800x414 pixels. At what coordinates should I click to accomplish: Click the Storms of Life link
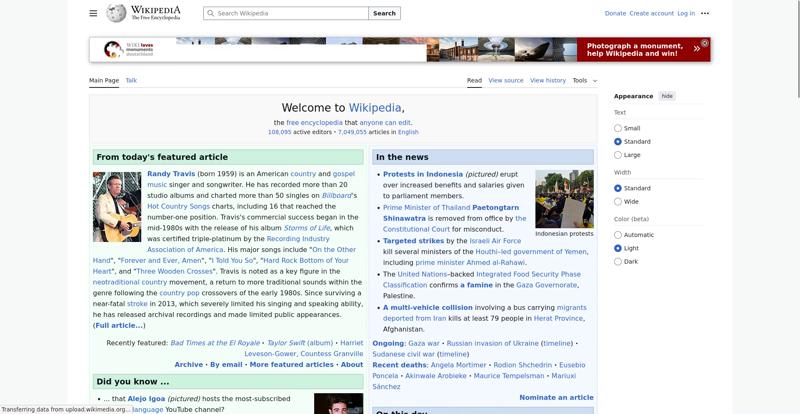[x=307, y=228]
